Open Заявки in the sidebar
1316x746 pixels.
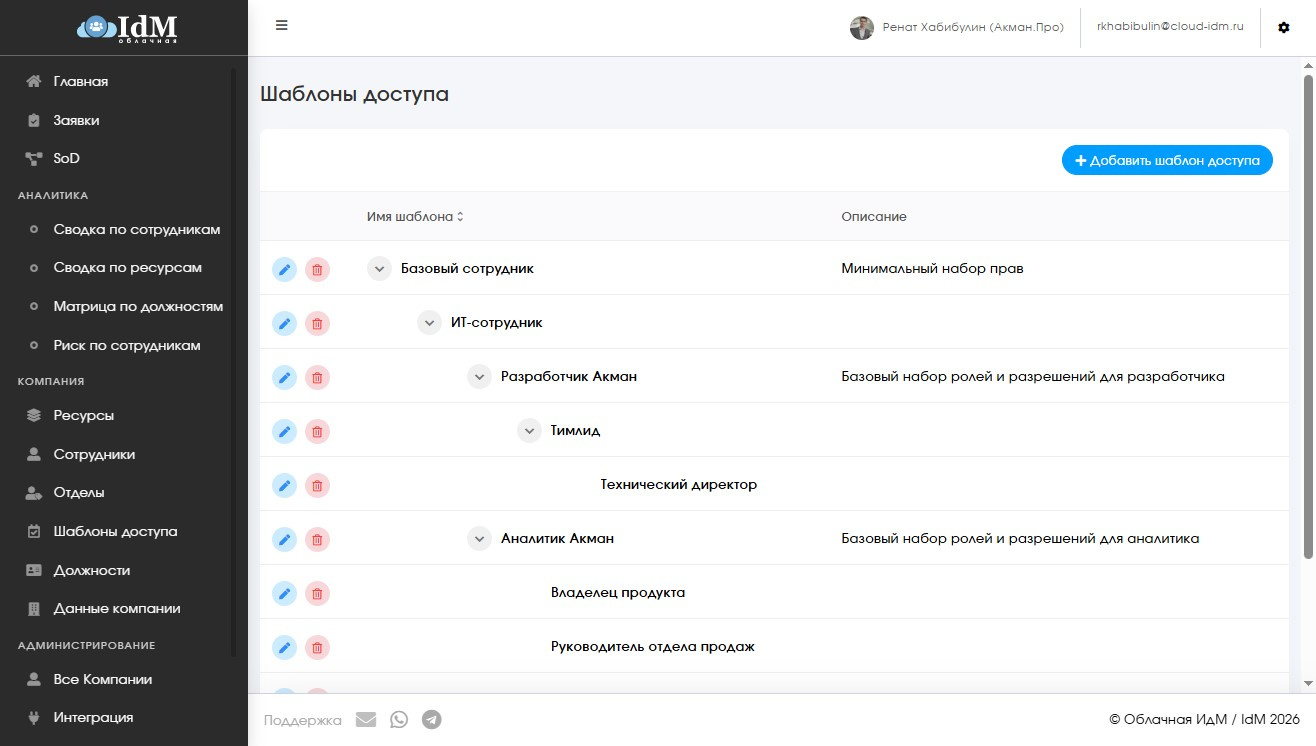pyautogui.click(x=76, y=120)
